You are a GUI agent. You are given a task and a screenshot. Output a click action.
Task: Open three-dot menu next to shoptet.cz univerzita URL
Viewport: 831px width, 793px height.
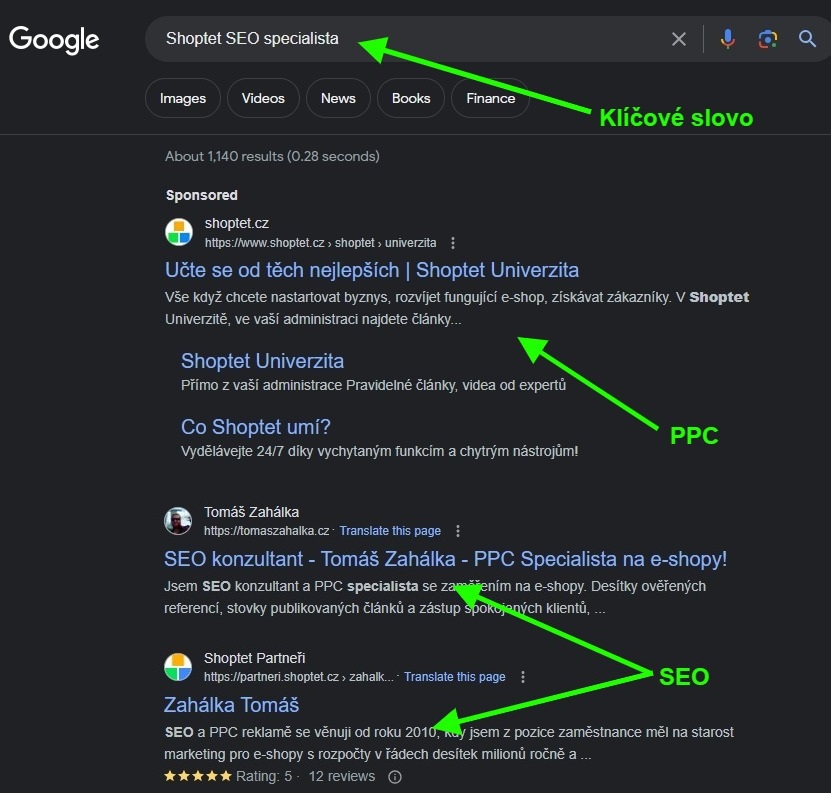pyautogui.click(x=453, y=243)
